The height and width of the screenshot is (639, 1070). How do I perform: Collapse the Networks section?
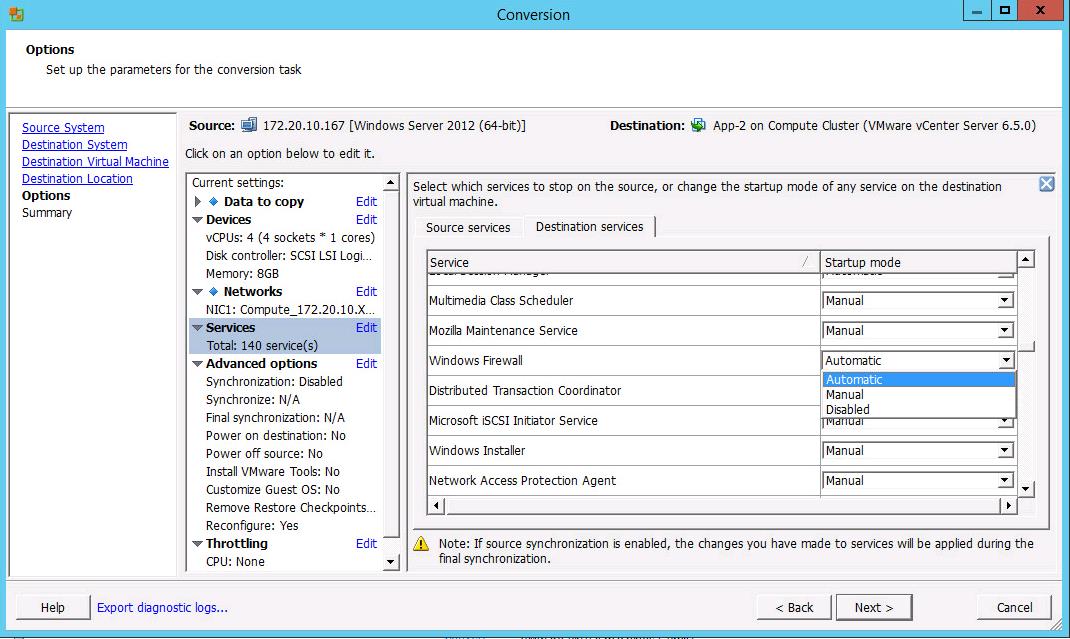click(197, 292)
